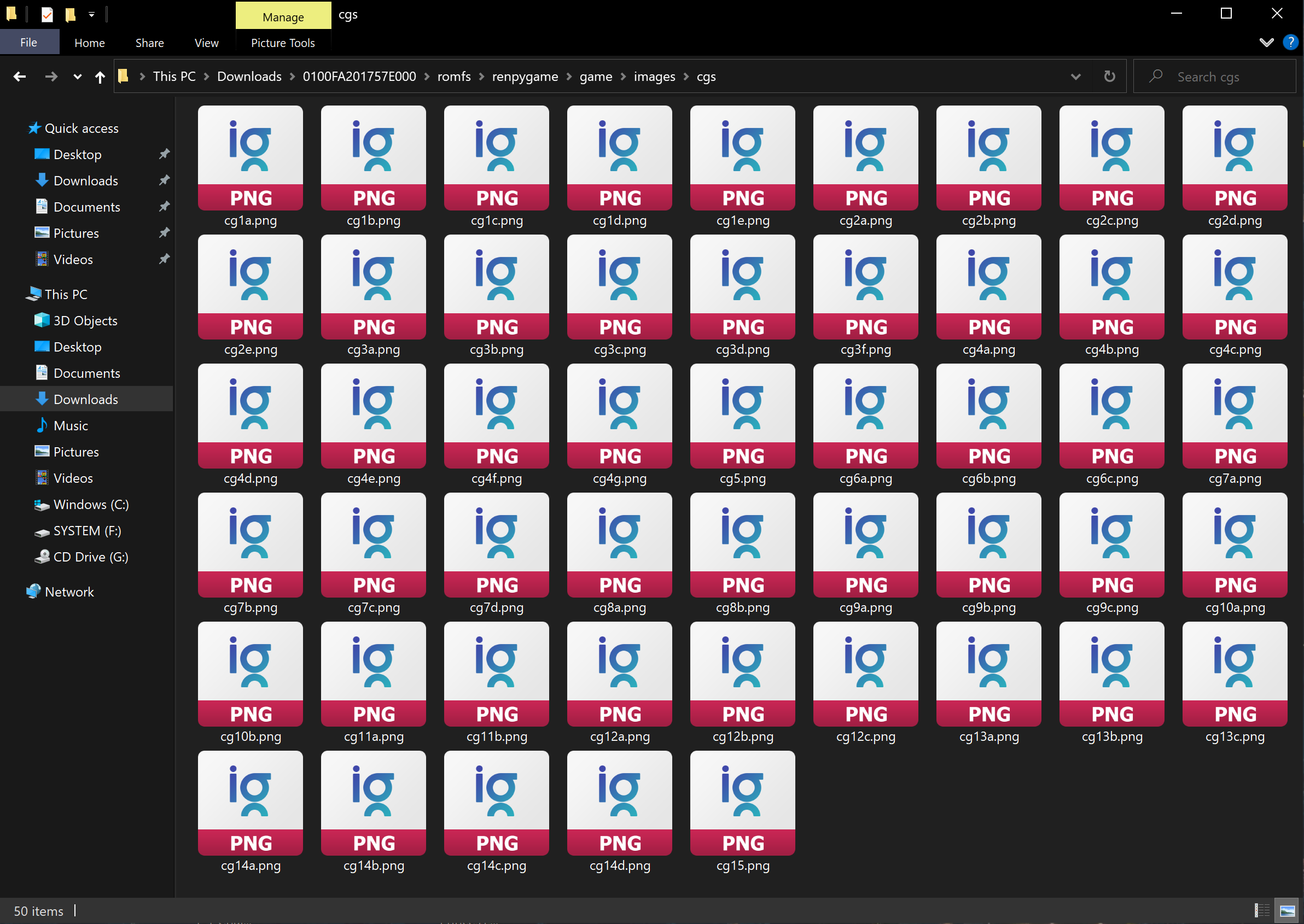Select the cg11a.png file icon
Screen dimensions: 1304x924
pos(374,674)
